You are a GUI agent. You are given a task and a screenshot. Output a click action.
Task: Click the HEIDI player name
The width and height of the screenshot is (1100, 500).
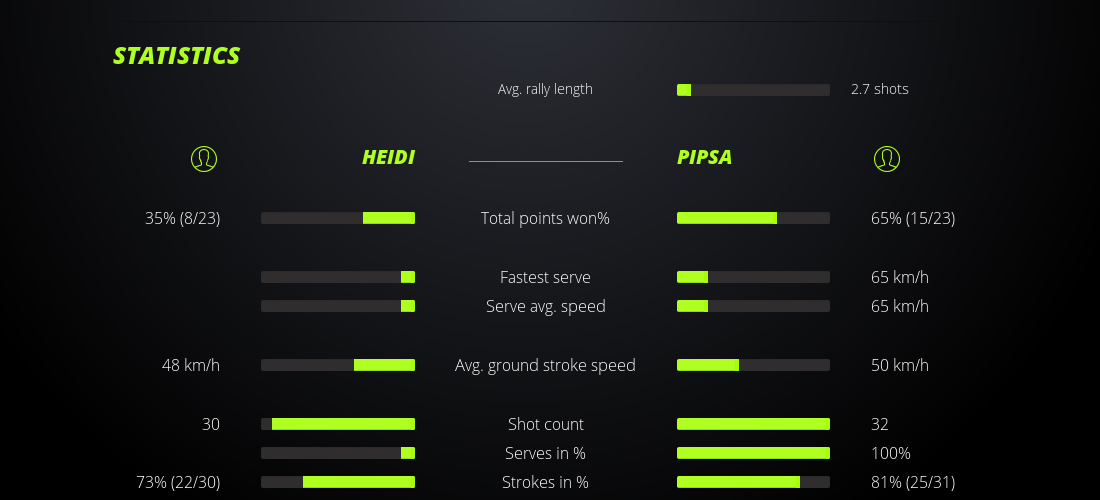388,158
